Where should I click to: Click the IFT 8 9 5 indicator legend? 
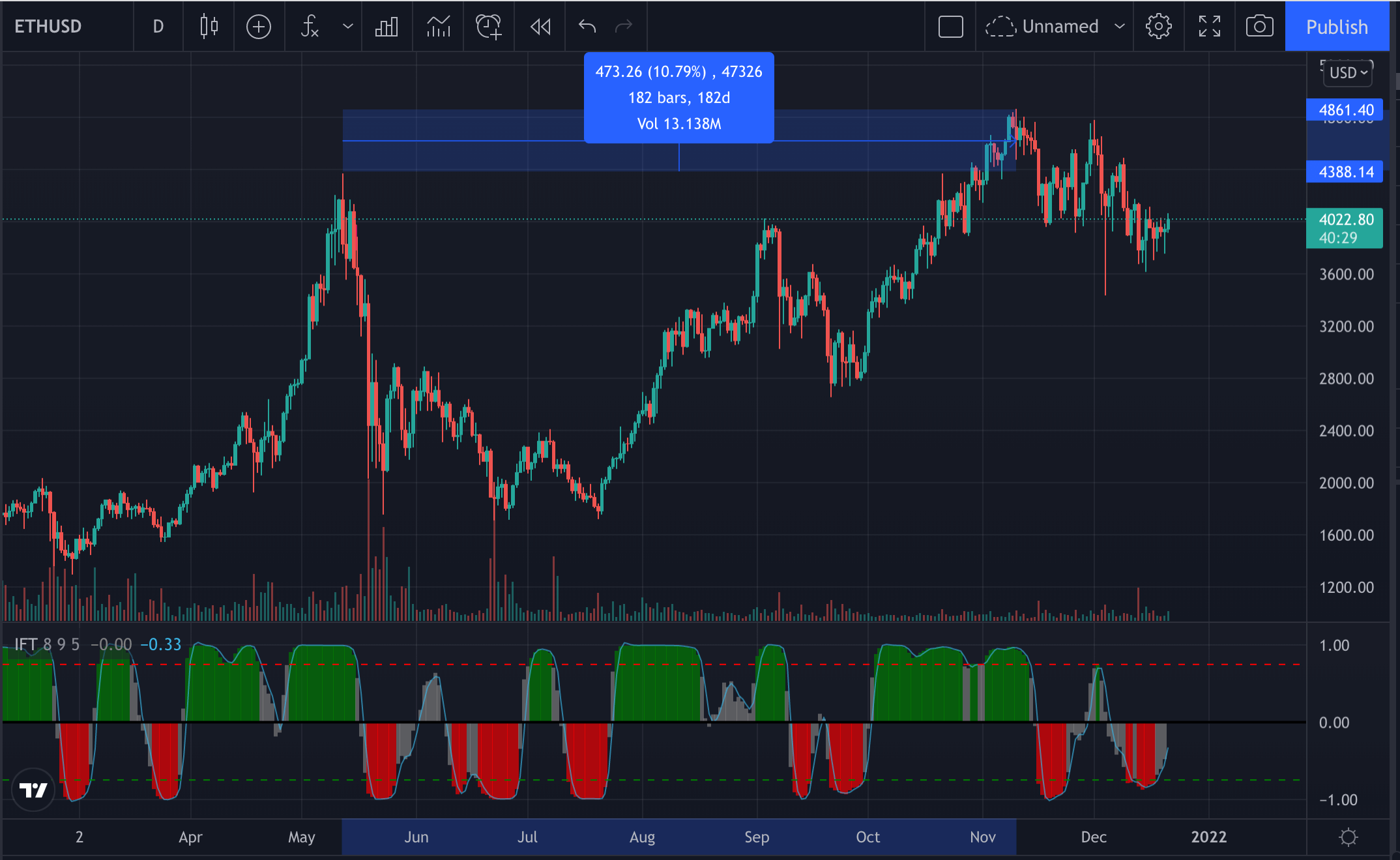pos(47,644)
